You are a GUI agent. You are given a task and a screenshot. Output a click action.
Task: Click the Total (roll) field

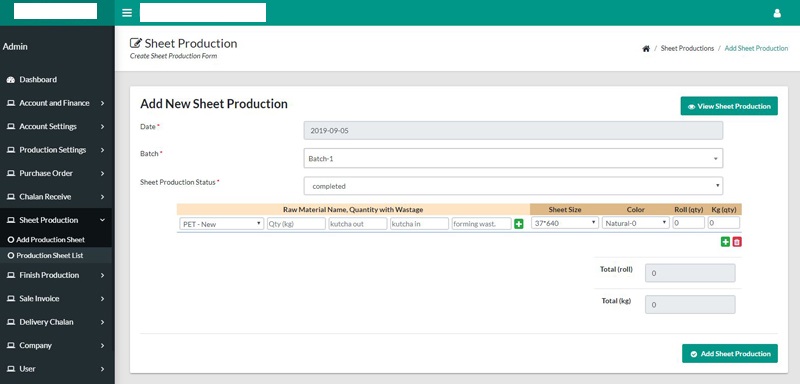pos(690,273)
